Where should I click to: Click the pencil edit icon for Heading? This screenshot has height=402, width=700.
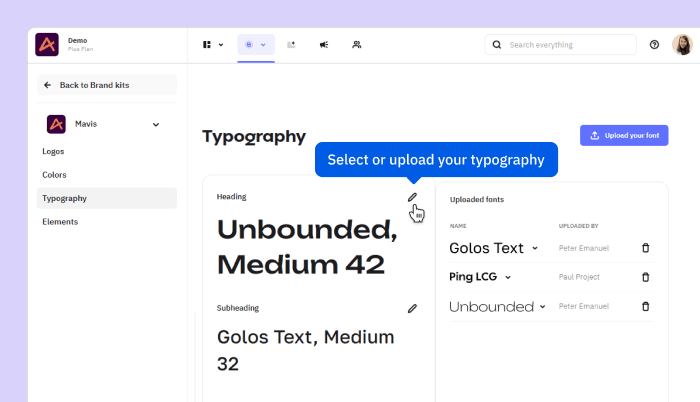pyautogui.click(x=412, y=198)
